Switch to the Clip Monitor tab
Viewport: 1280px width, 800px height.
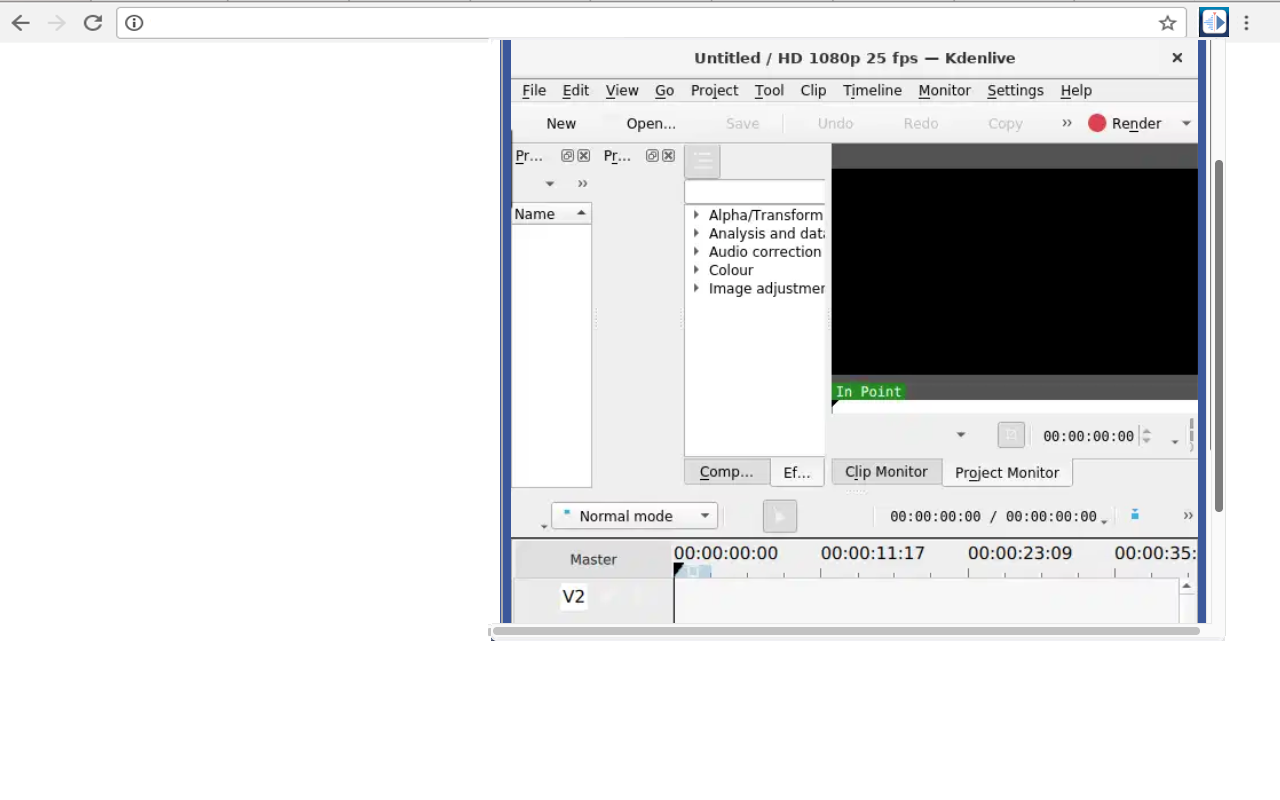tap(886, 472)
